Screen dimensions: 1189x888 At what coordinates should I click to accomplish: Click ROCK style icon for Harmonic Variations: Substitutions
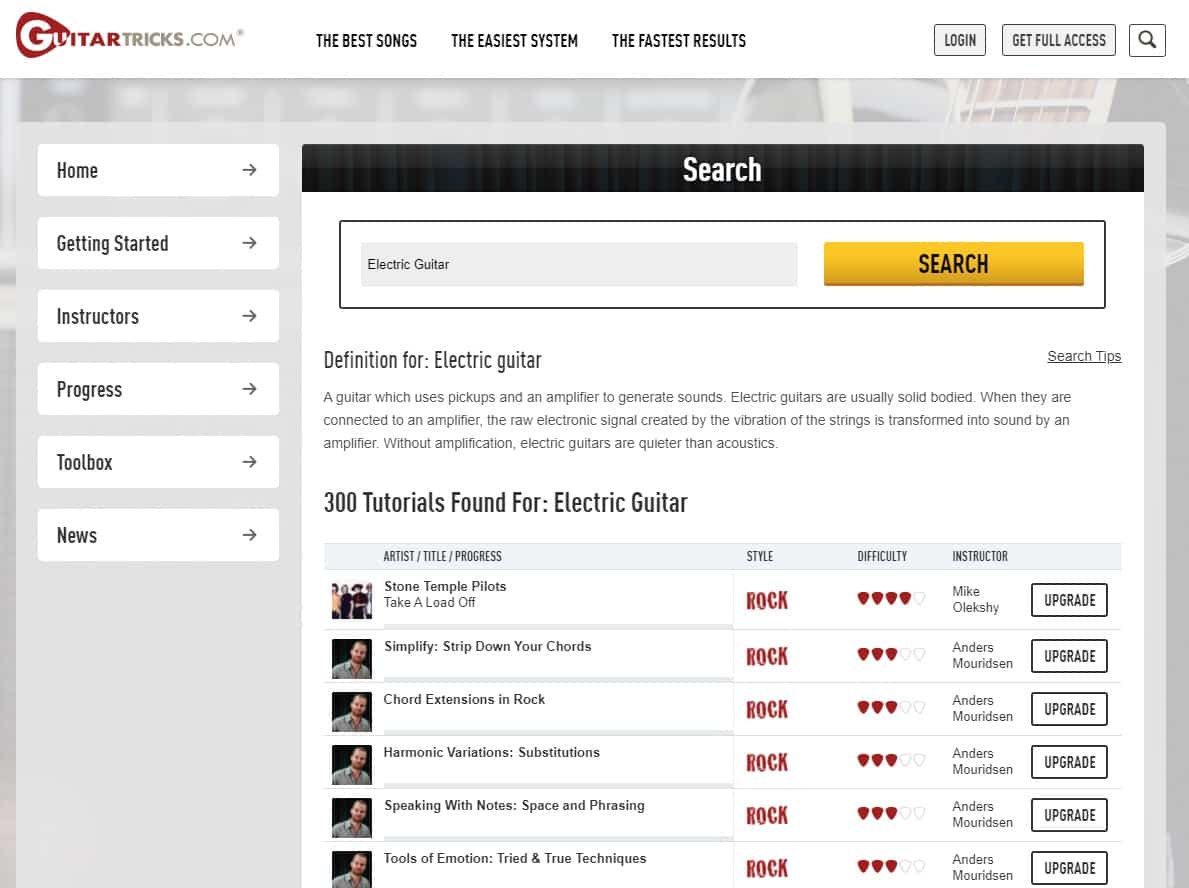tap(767, 762)
